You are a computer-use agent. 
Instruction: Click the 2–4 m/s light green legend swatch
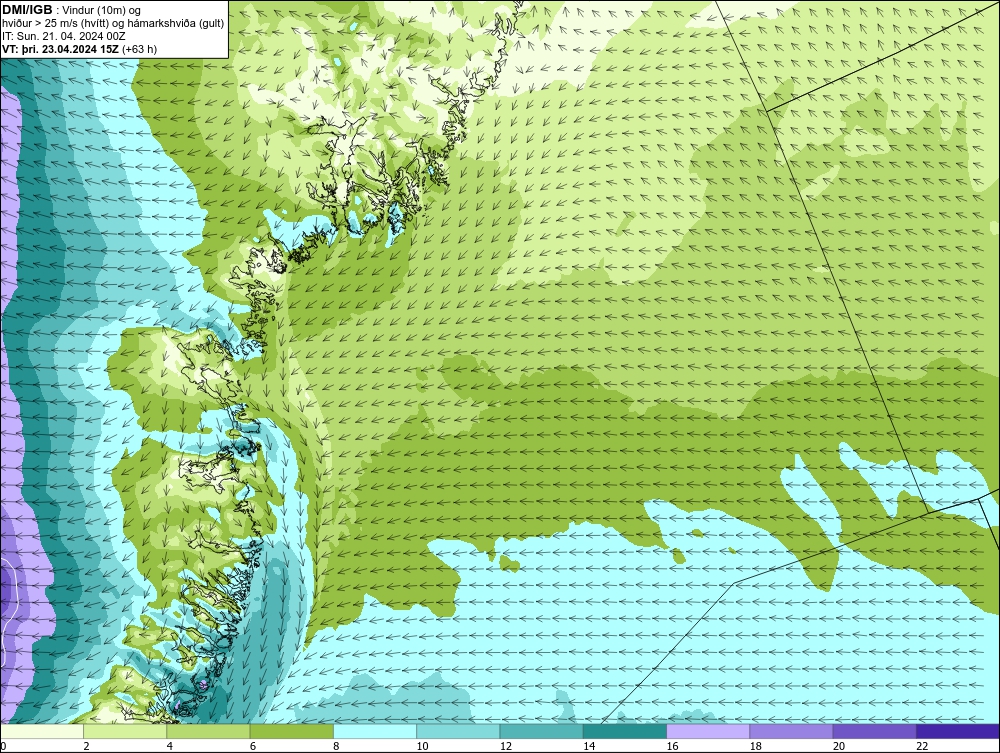[x=125, y=731]
